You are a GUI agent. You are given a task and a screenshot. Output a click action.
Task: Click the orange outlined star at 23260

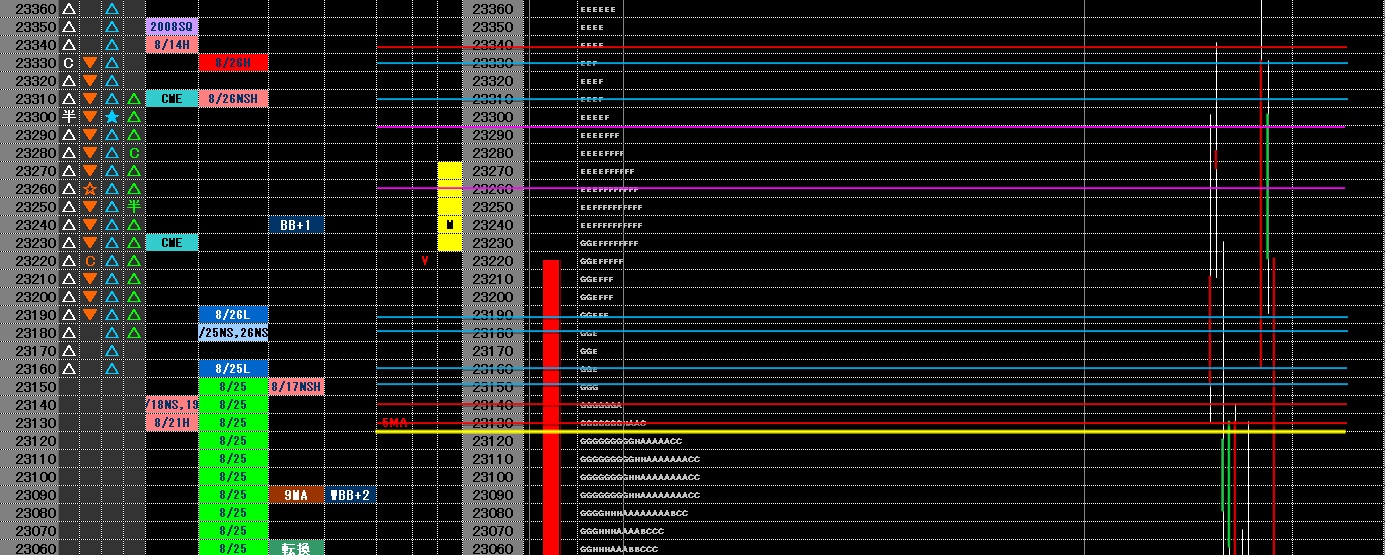(90, 189)
